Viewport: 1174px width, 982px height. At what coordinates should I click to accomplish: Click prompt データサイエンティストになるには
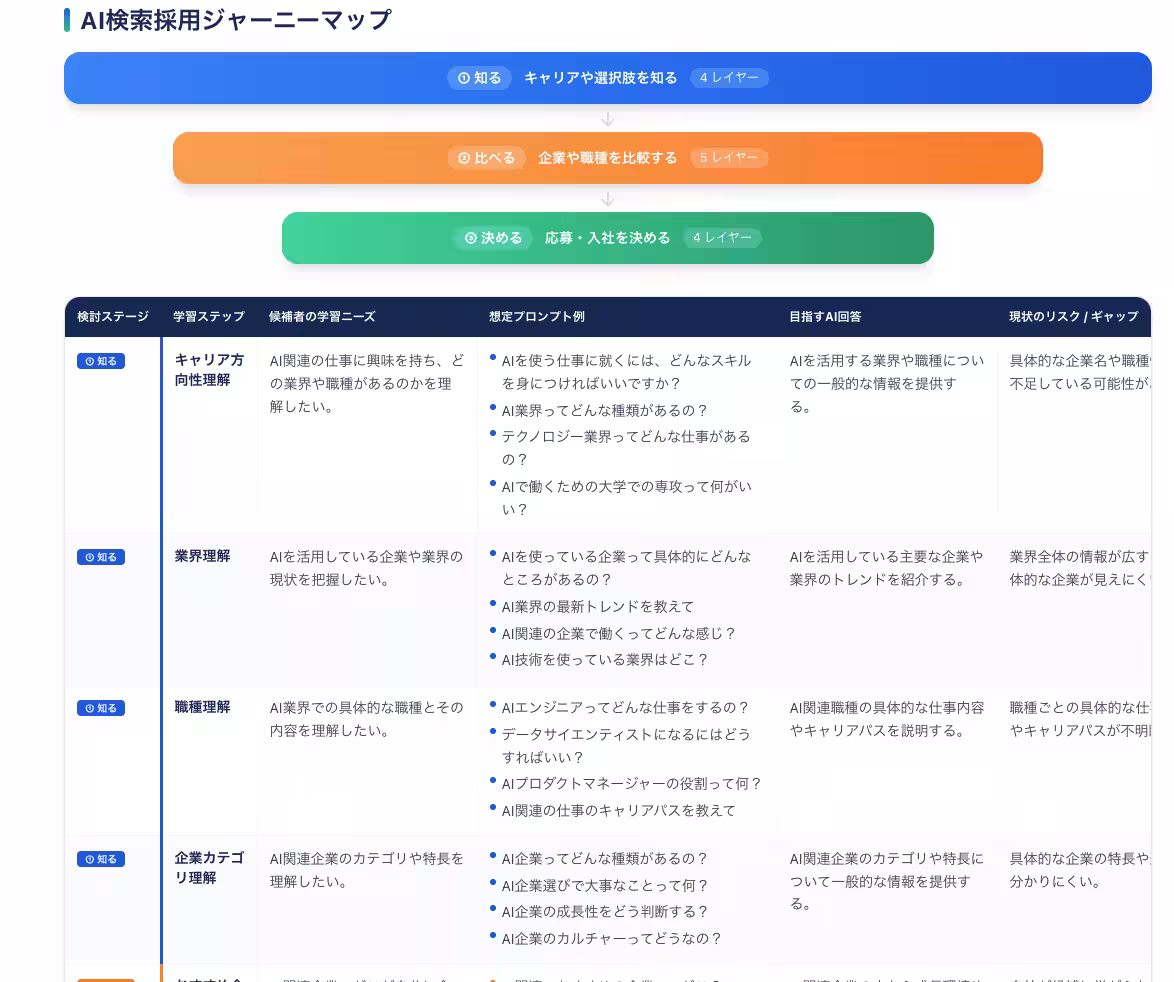pyautogui.click(x=626, y=745)
